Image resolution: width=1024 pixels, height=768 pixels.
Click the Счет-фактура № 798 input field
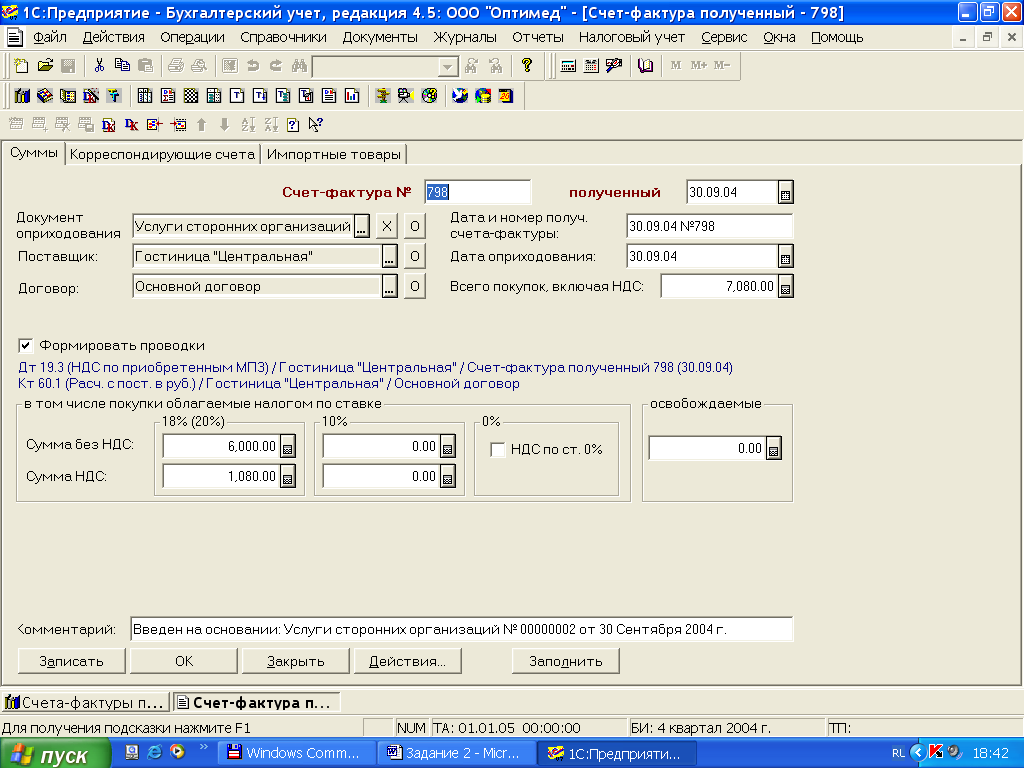477,193
